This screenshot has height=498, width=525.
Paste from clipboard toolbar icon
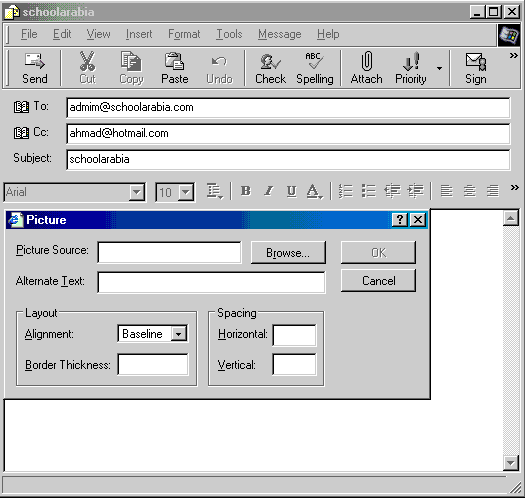pos(174,69)
